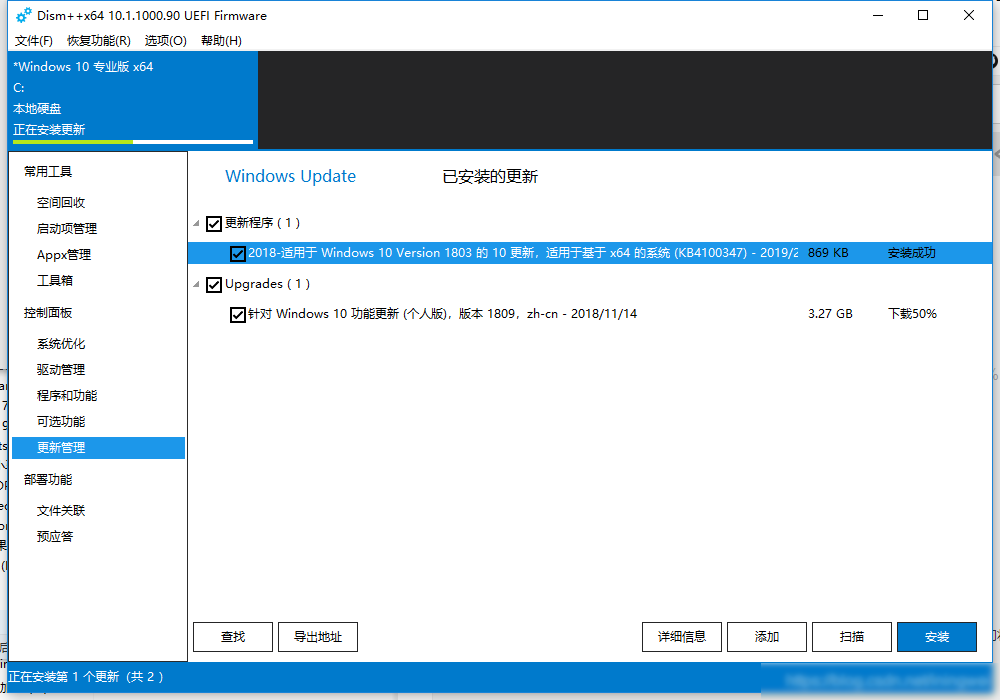Click the 869 KB size value
The image size is (1000, 700).
click(x=828, y=253)
